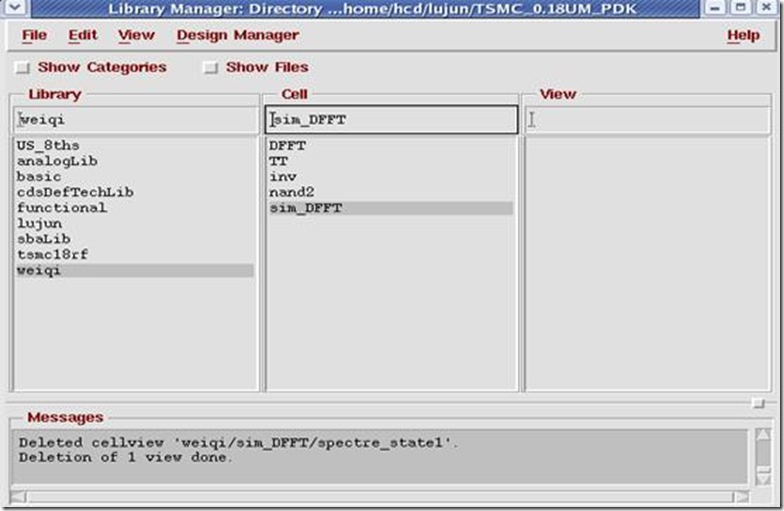Open the Design Manager menu
This screenshot has width=784, height=511.
tap(237, 35)
